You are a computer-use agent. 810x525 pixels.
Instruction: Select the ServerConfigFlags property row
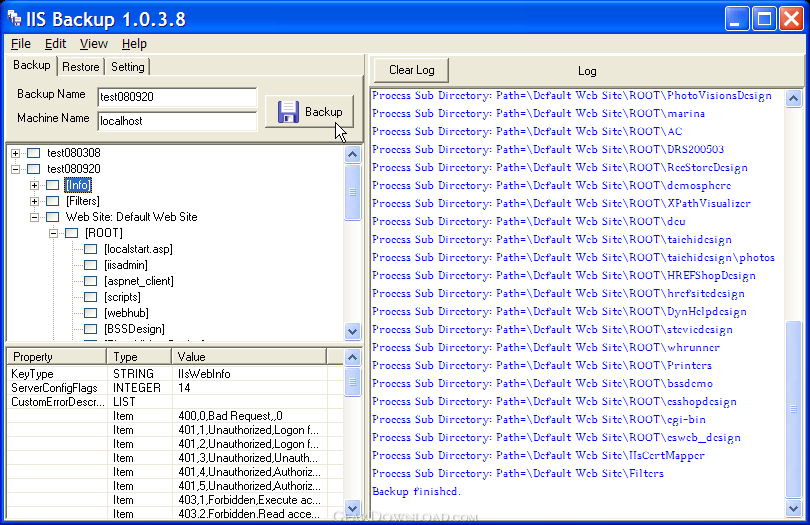(175, 388)
